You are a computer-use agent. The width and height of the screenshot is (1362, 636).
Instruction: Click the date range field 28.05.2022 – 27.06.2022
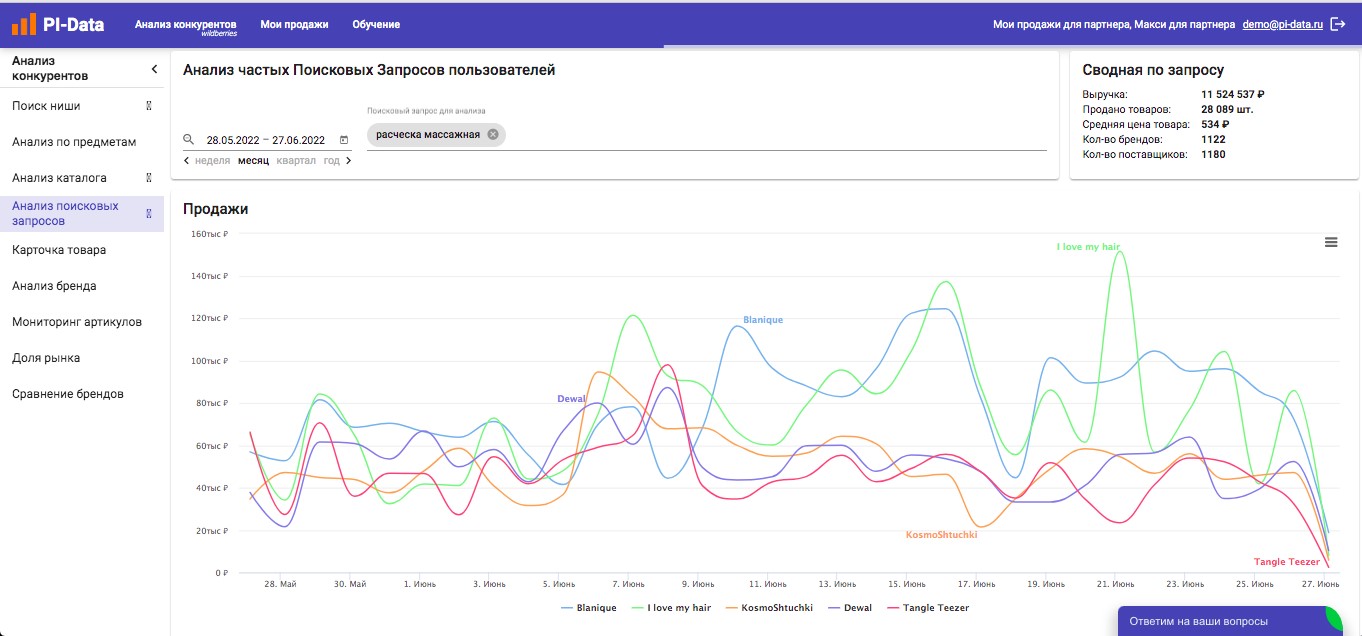point(265,140)
